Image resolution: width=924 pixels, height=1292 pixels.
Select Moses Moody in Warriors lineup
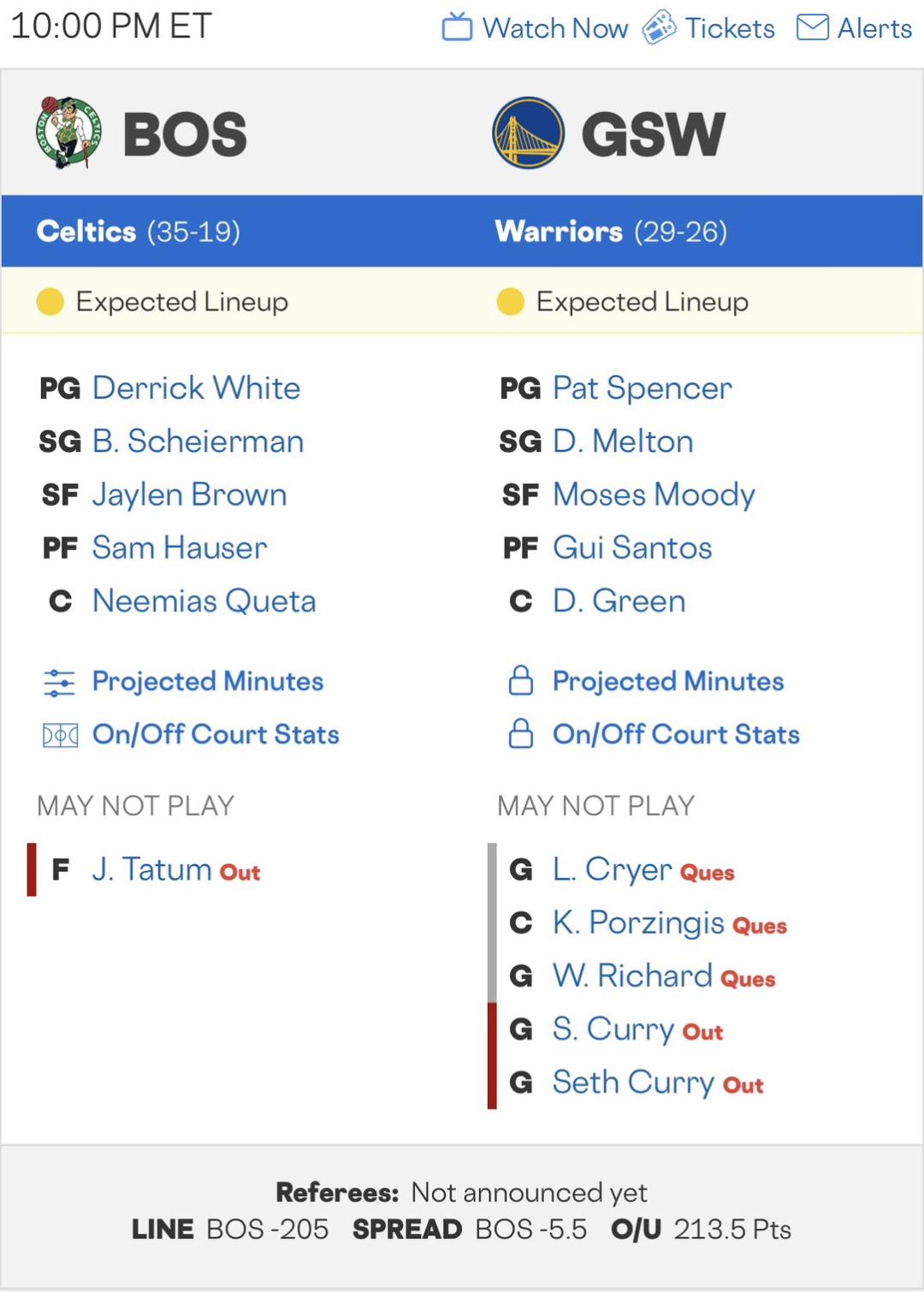(654, 495)
